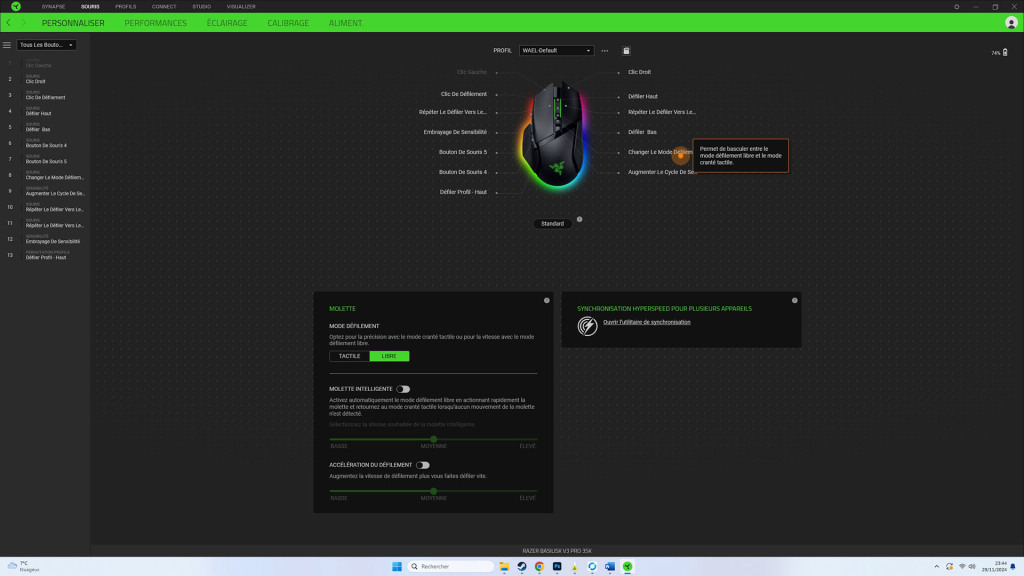Screen dimensions: 1024x576
Task: Open the Studio top menu tab
Action: click(201, 7)
